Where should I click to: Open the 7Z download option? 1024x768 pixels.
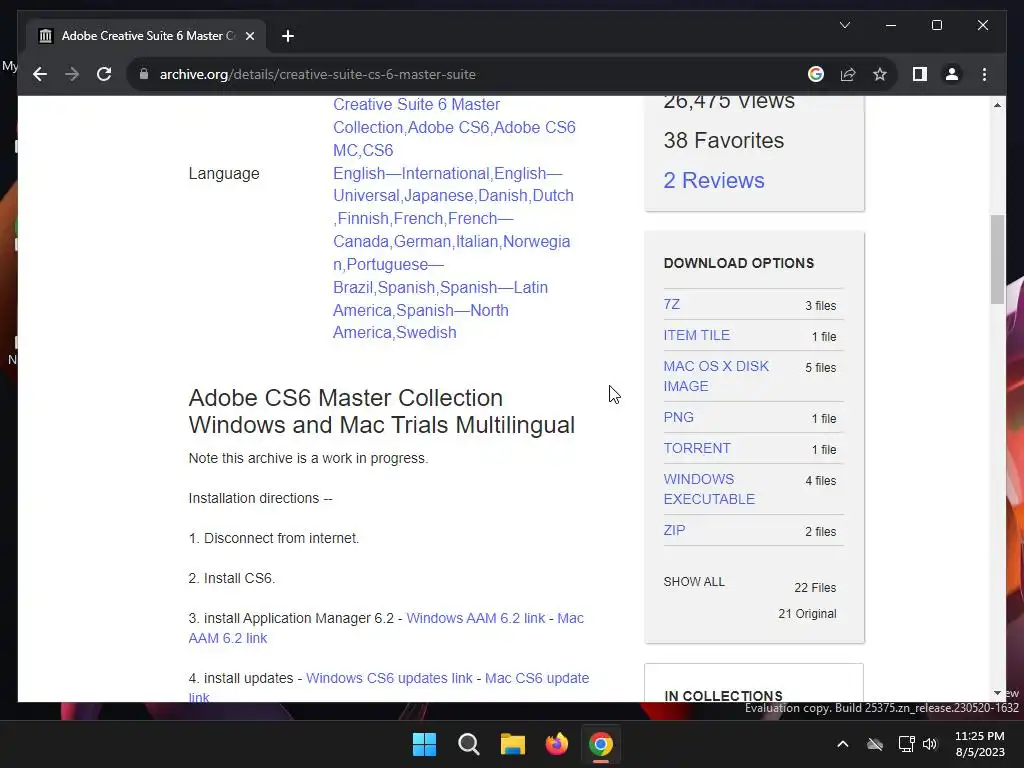(x=671, y=304)
